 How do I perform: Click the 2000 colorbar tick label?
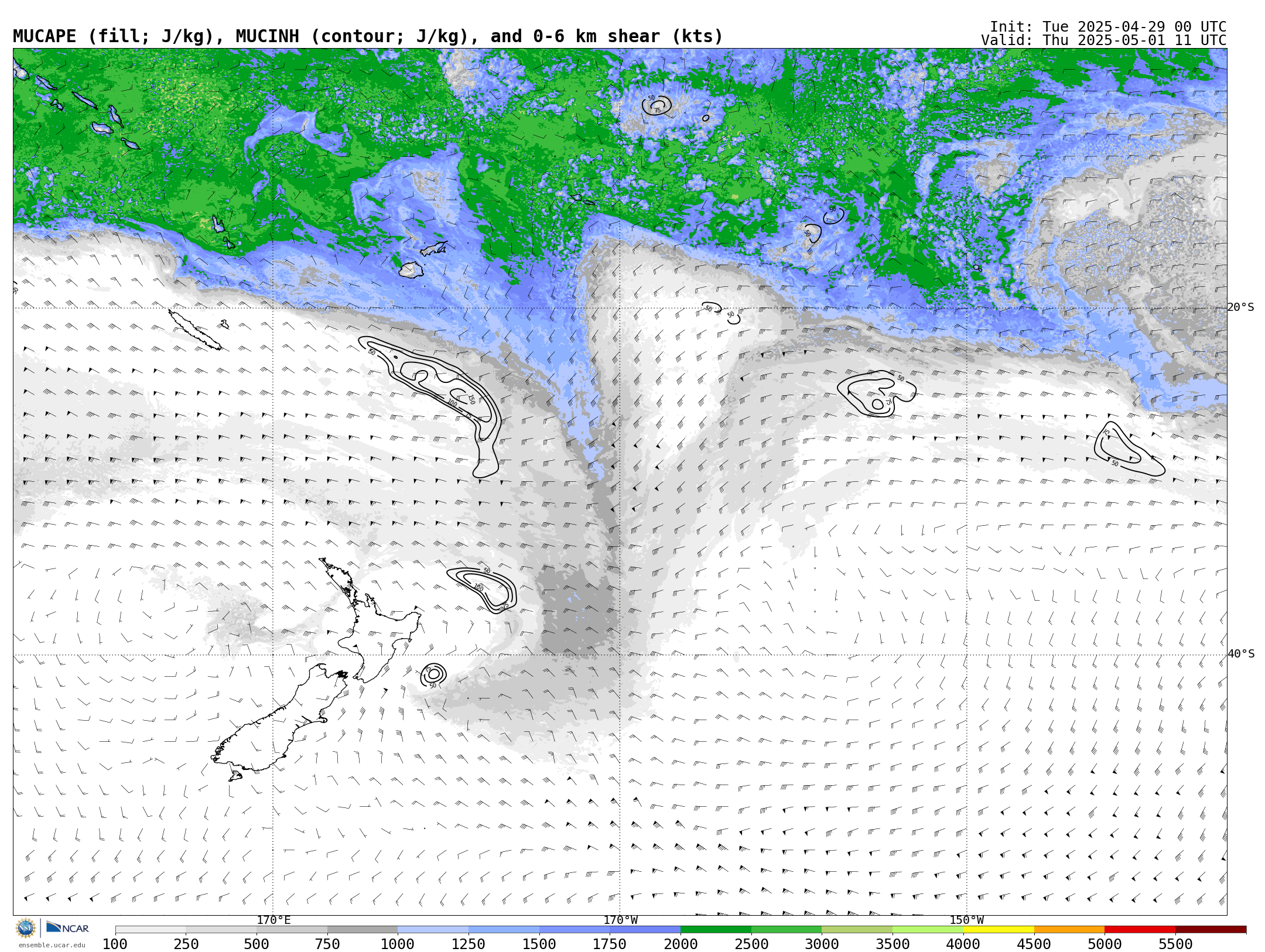(681, 944)
